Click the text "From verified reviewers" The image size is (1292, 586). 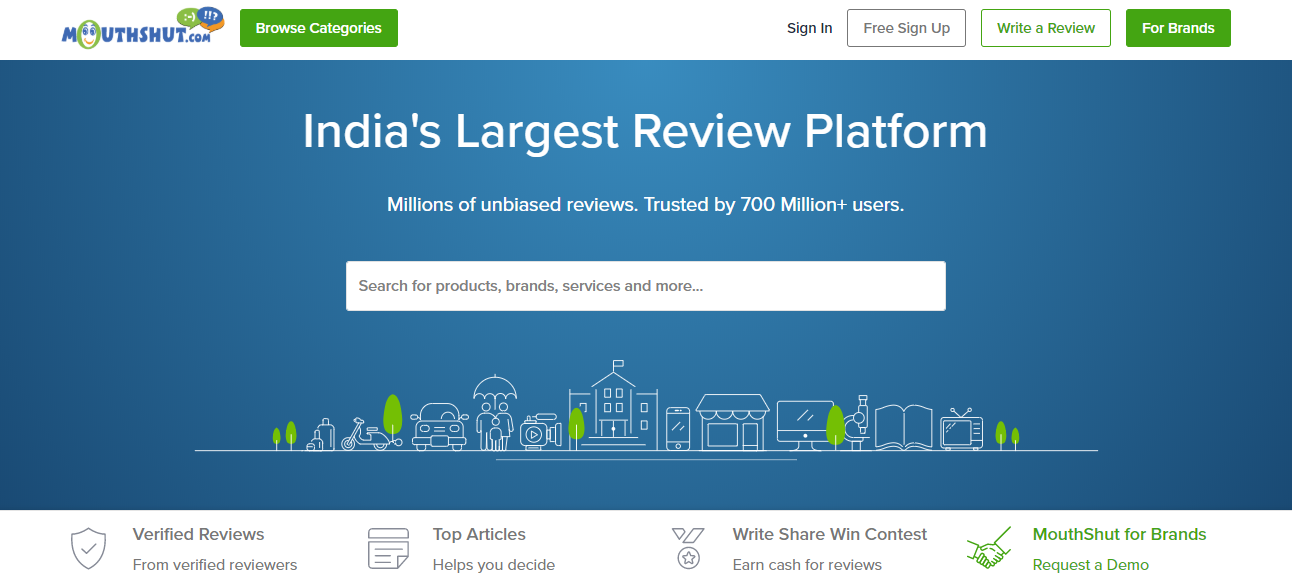pos(215,565)
